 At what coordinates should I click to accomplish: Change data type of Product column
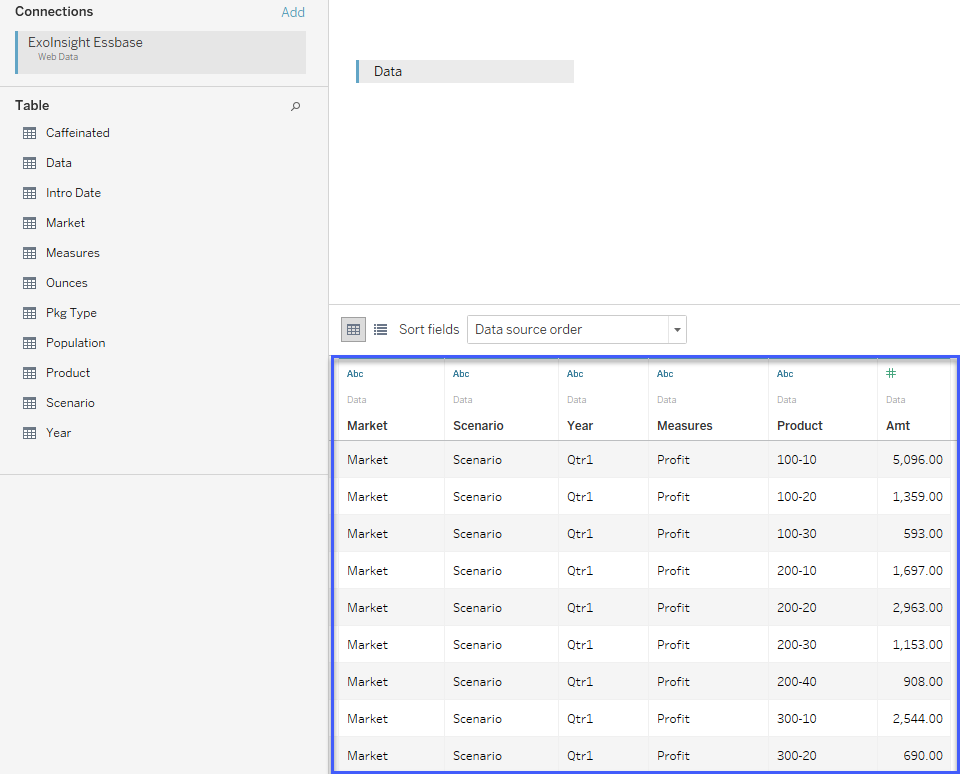click(785, 374)
